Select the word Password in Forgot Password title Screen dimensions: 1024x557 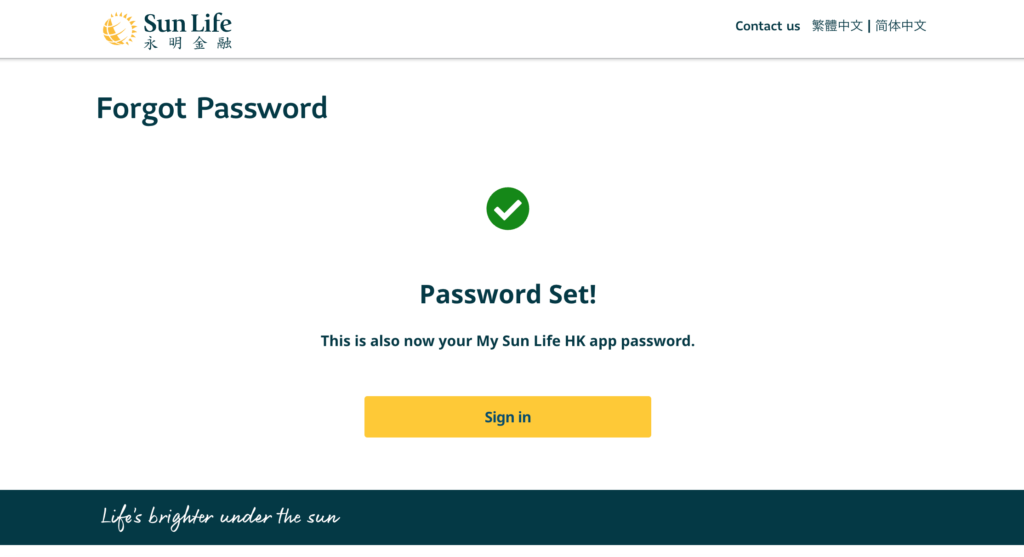262,108
